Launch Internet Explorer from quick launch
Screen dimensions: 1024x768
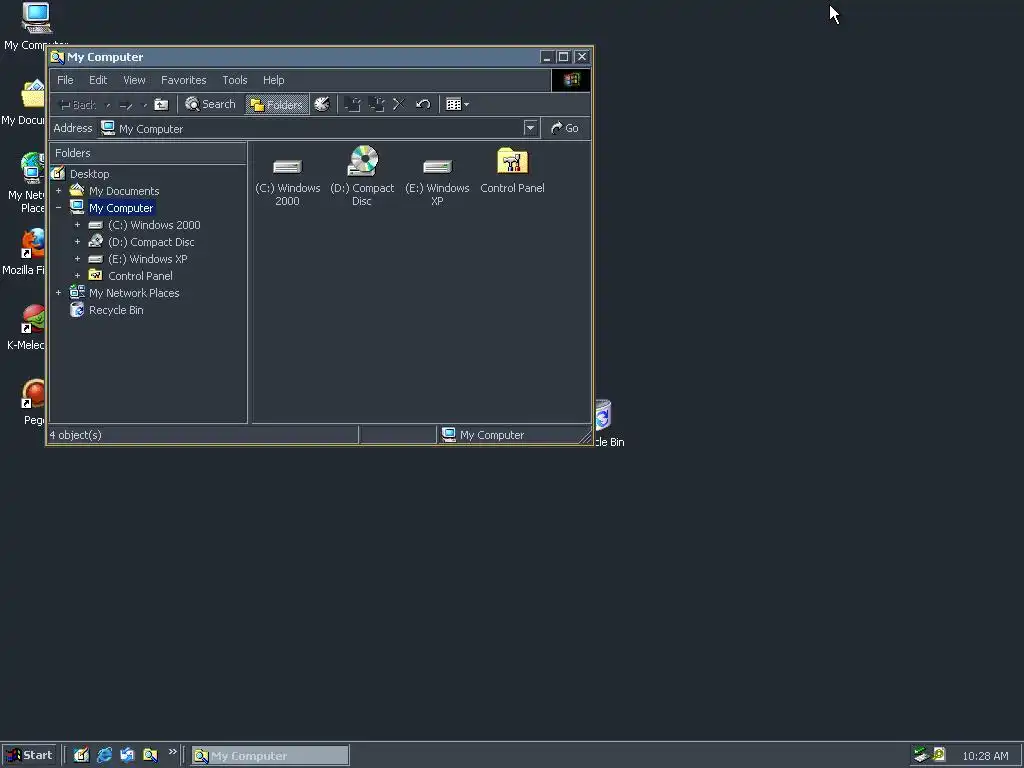pos(104,755)
